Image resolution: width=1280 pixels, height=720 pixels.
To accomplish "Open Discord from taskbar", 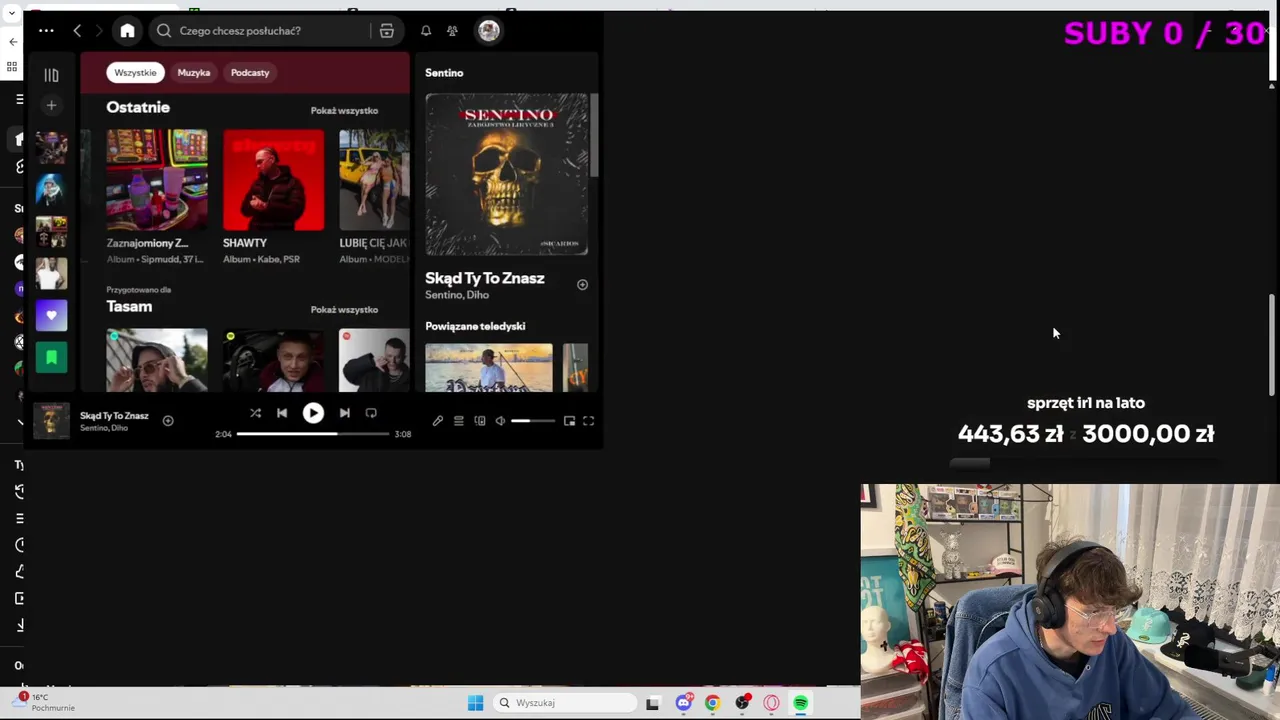I will (x=683, y=703).
